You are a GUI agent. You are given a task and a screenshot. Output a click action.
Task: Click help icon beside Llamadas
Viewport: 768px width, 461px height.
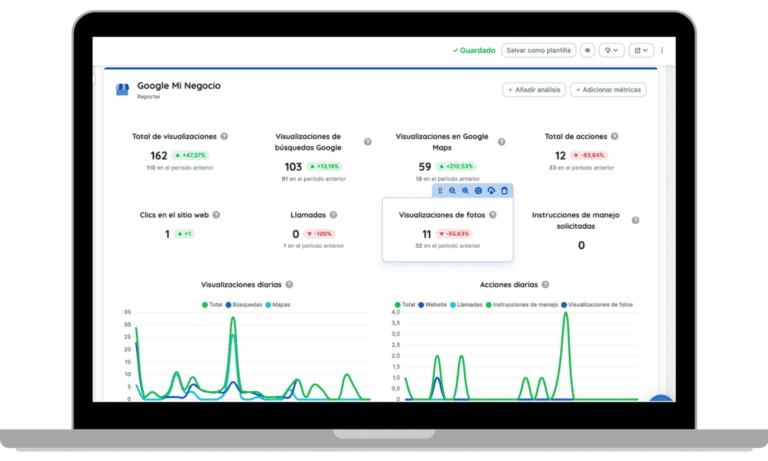333,214
